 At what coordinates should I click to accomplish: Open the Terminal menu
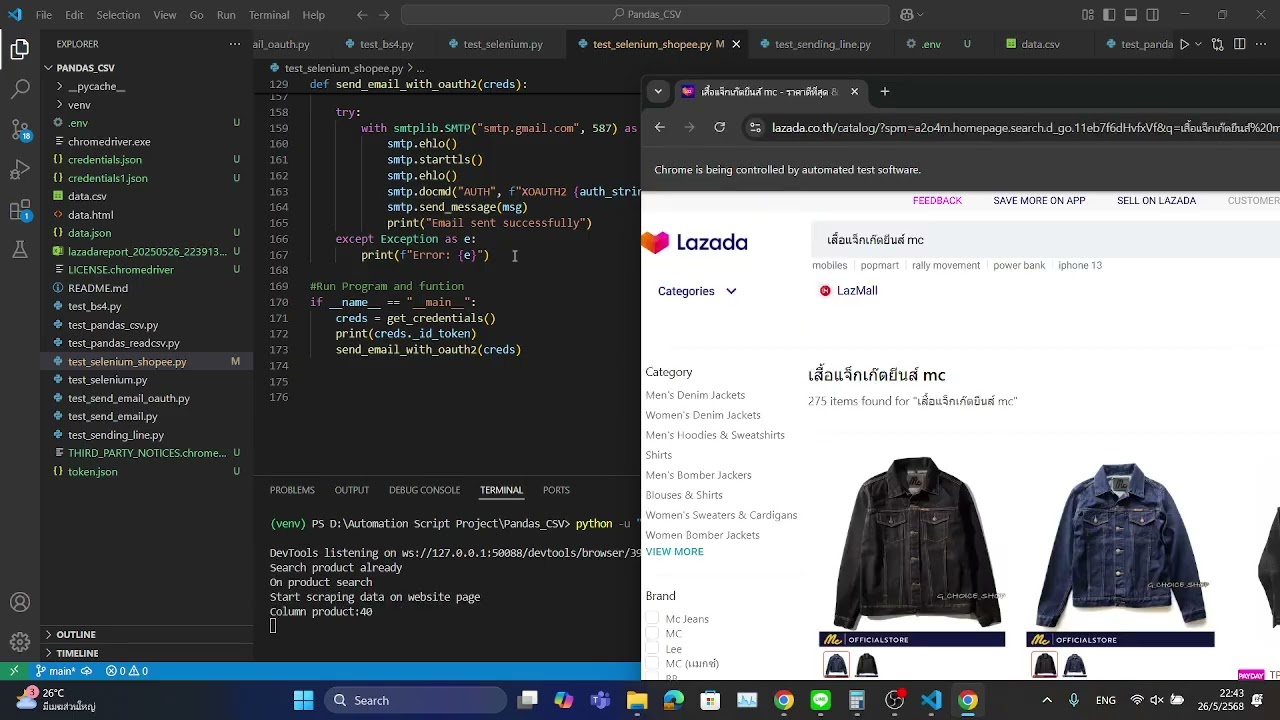(269, 15)
